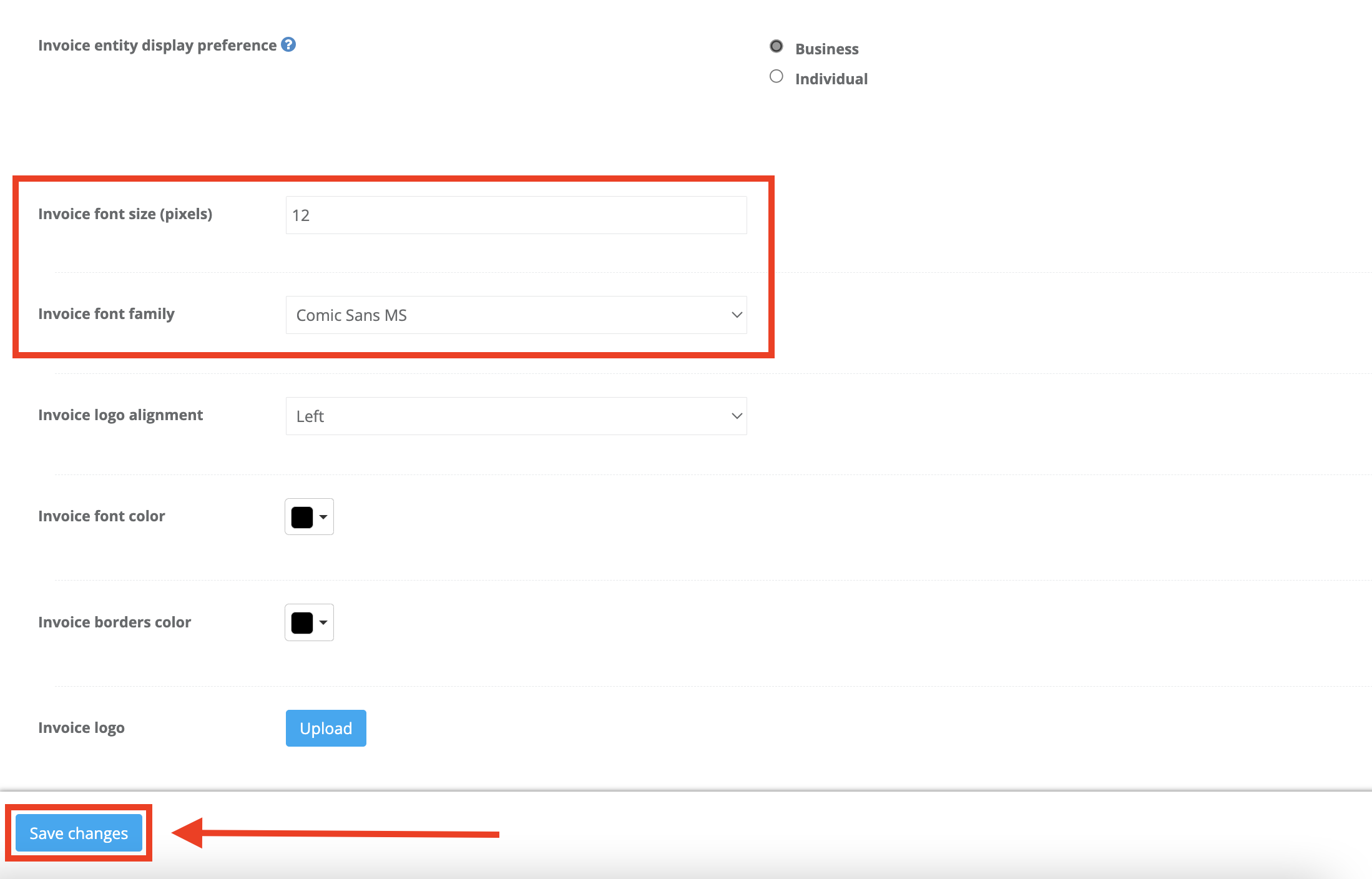Open the Invoice borders color picker
Screen dimensions: 1372x879
[x=309, y=622]
